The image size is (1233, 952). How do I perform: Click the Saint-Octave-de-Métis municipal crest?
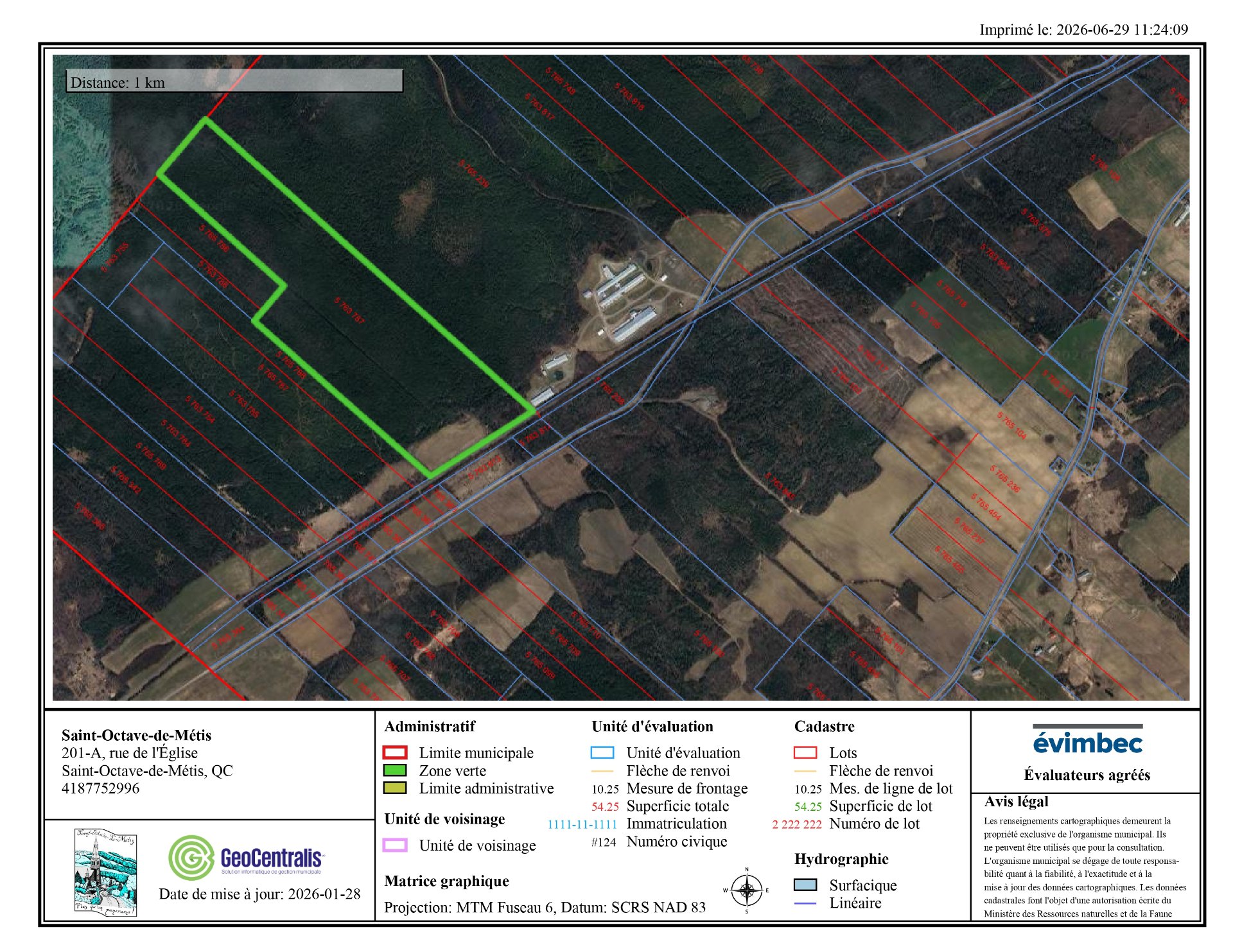pyautogui.click(x=106, y=872)
